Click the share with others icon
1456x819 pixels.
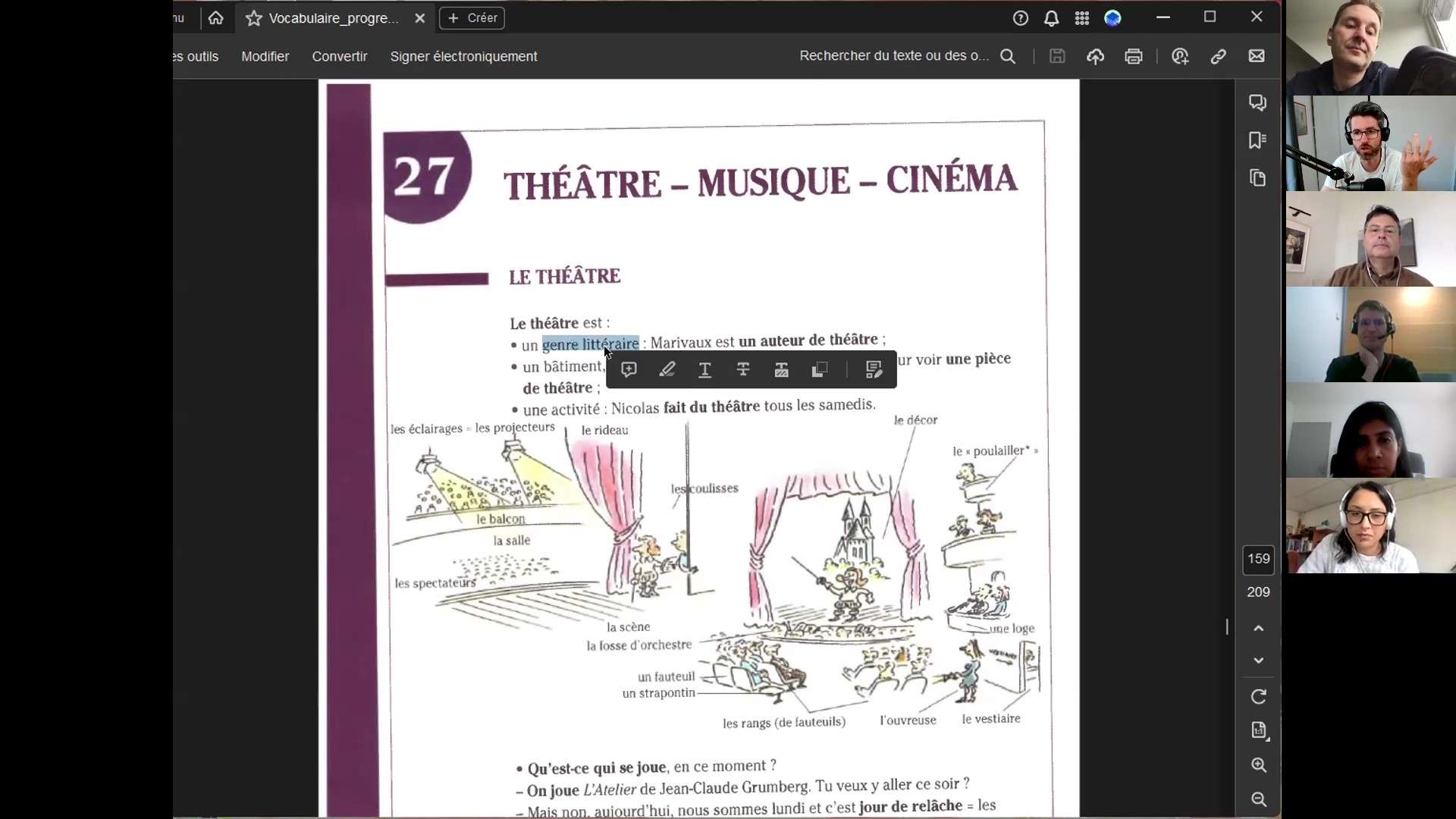tap(1180, 56)
